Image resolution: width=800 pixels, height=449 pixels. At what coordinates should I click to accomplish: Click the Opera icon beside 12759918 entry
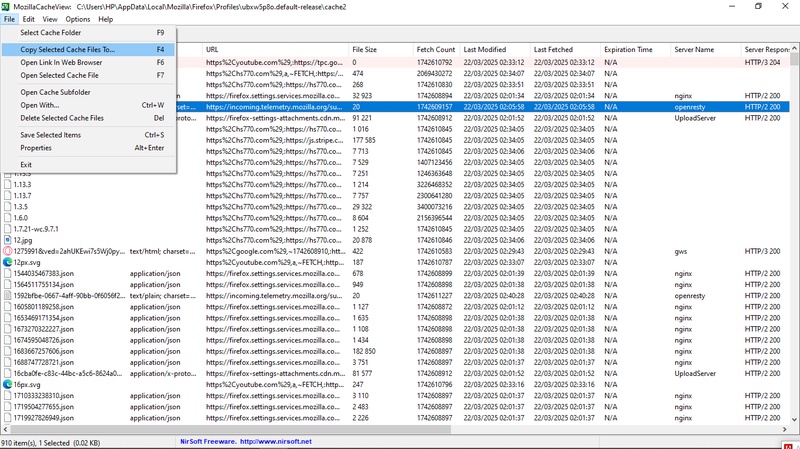8,251
